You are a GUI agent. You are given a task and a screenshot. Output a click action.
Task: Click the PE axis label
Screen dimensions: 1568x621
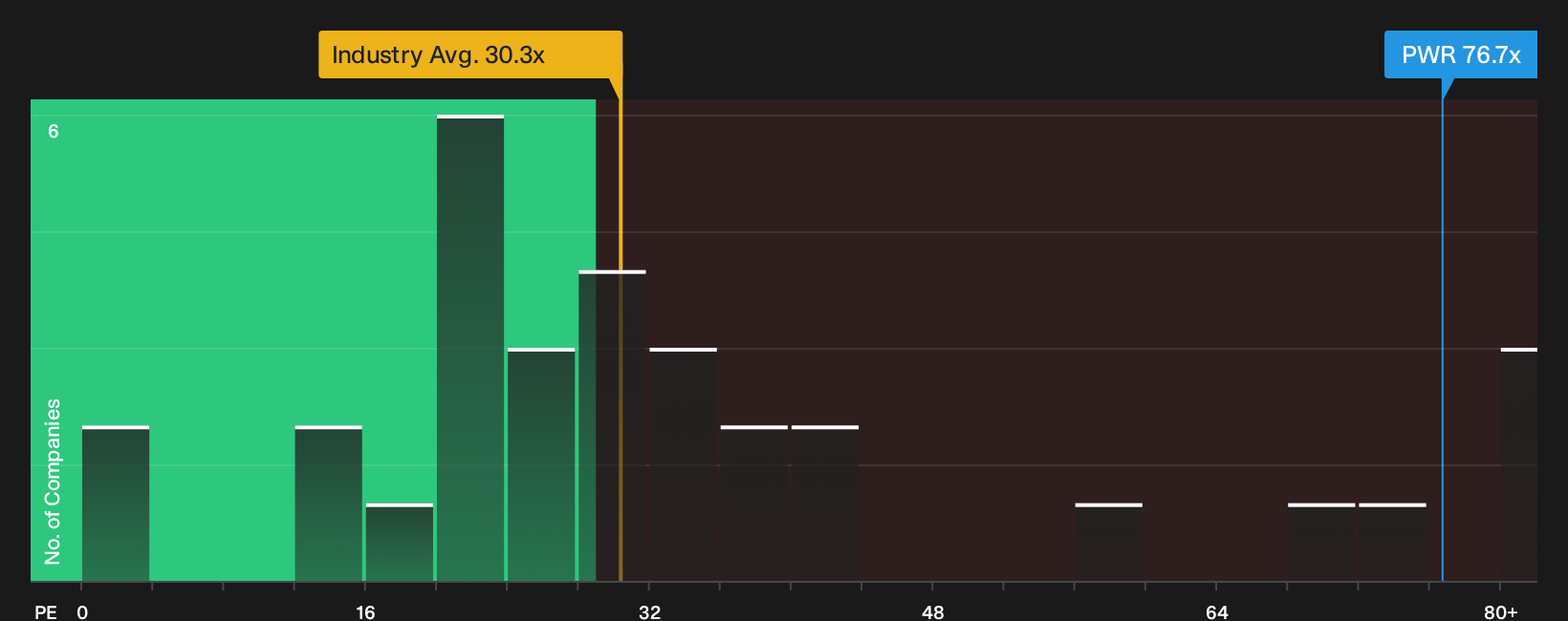point(46,611)
